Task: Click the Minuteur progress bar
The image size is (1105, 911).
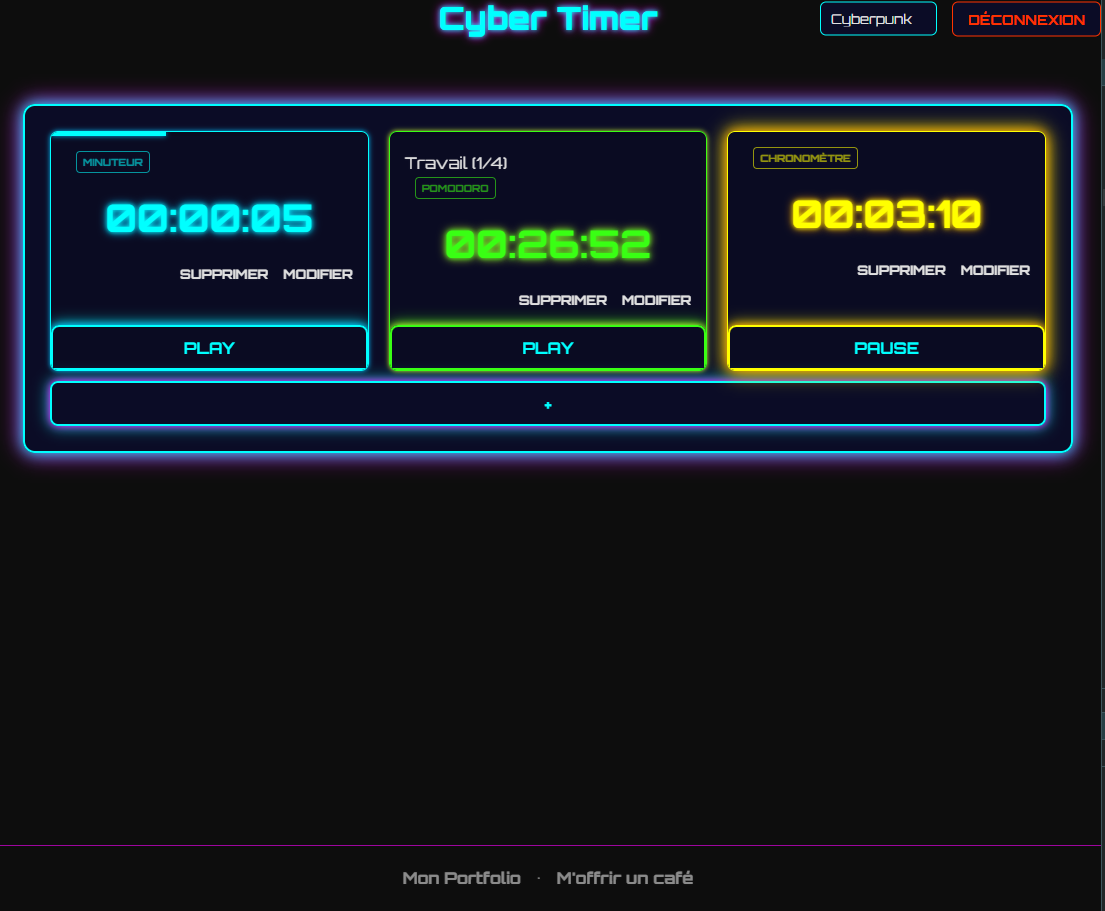Action: [x=110, y=133]
